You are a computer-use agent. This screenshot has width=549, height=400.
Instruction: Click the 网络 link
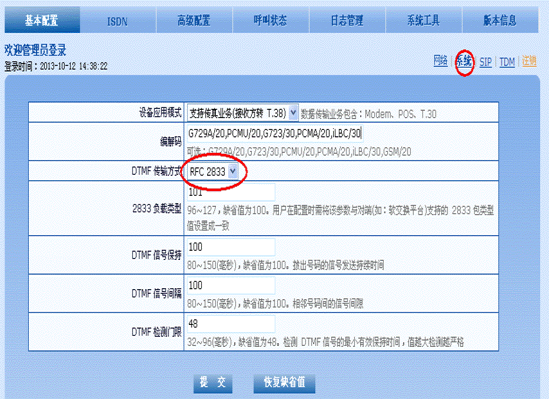(440, 61)
